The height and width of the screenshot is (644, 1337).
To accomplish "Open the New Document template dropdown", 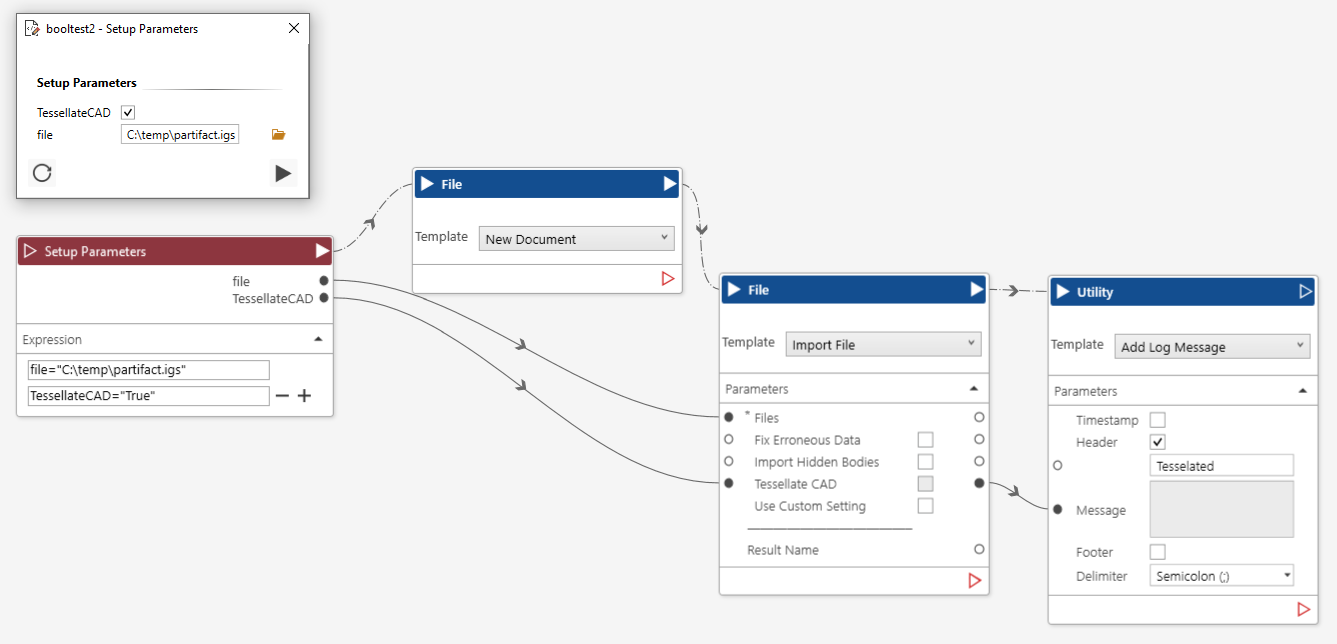I will point(577,239).
